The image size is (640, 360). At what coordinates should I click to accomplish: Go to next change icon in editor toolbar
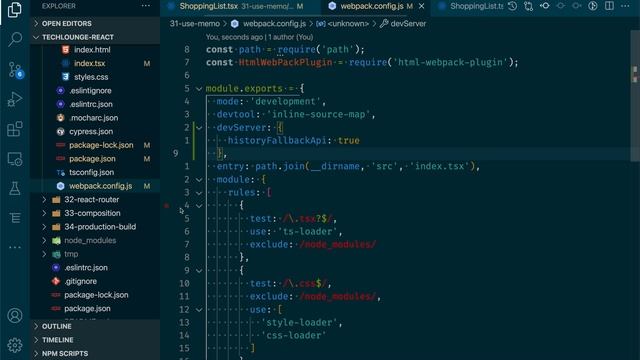[577, 6]
